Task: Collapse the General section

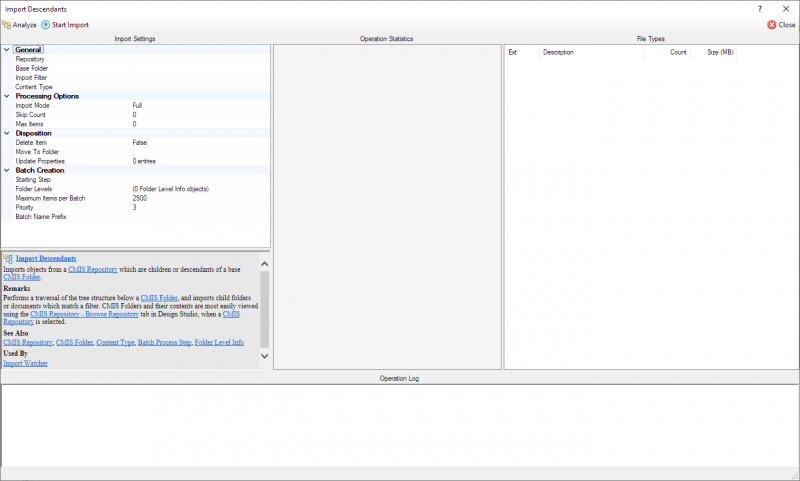Action: pyautogui.click(x=7, y=50)
